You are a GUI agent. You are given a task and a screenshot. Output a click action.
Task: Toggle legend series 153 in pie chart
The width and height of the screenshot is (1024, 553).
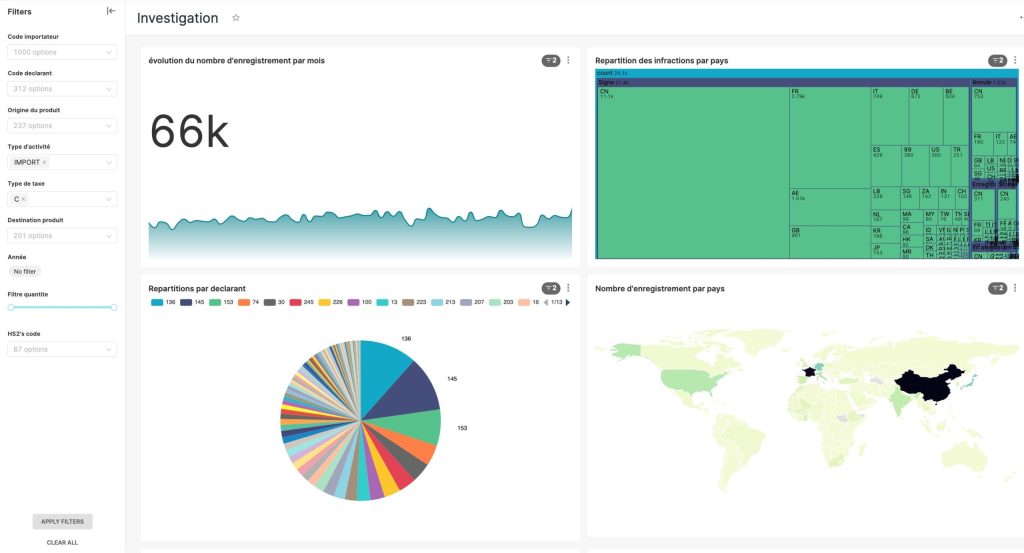pyautogui.click(x=221, y=302)
